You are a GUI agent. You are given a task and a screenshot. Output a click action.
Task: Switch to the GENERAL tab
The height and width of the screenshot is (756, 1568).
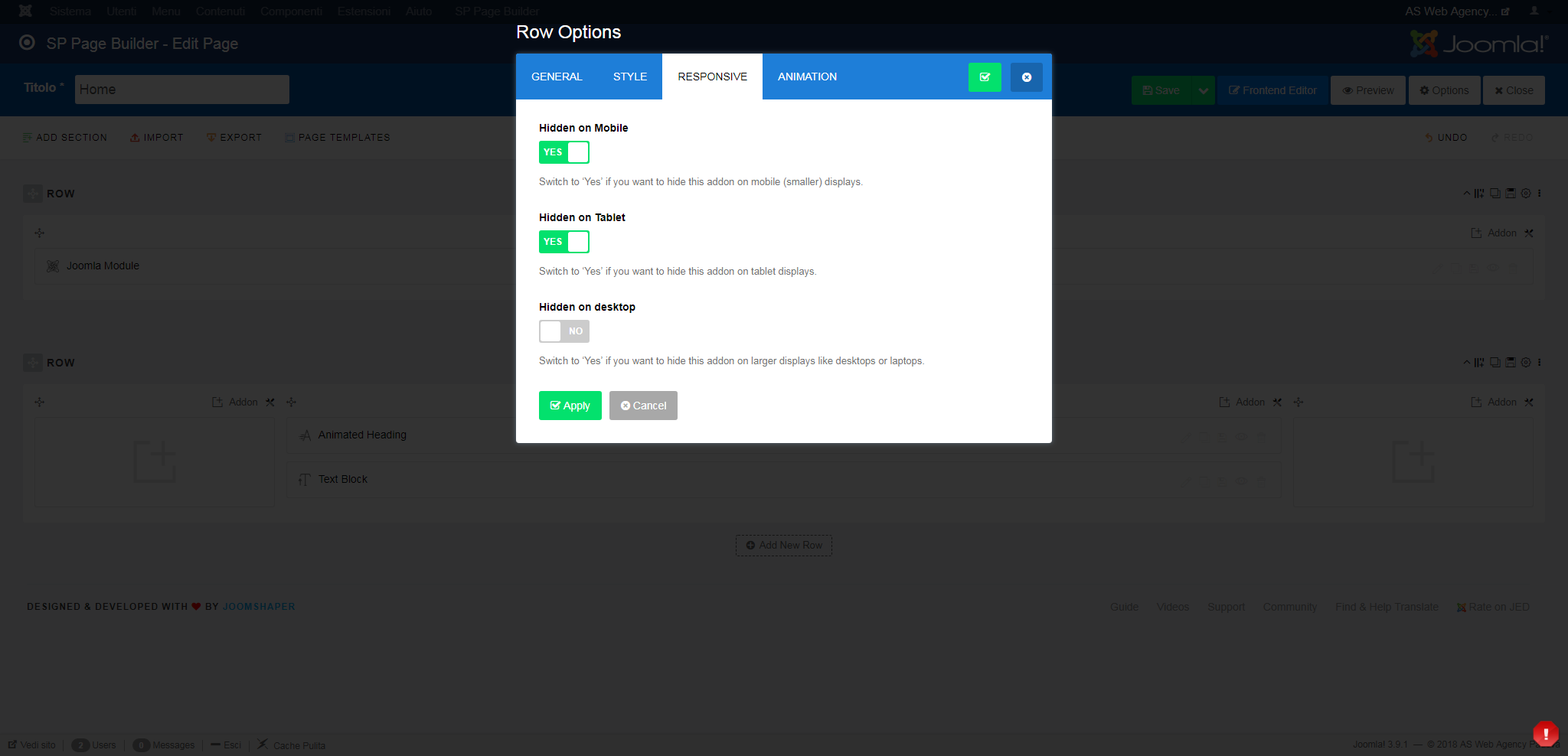(557, 77)
